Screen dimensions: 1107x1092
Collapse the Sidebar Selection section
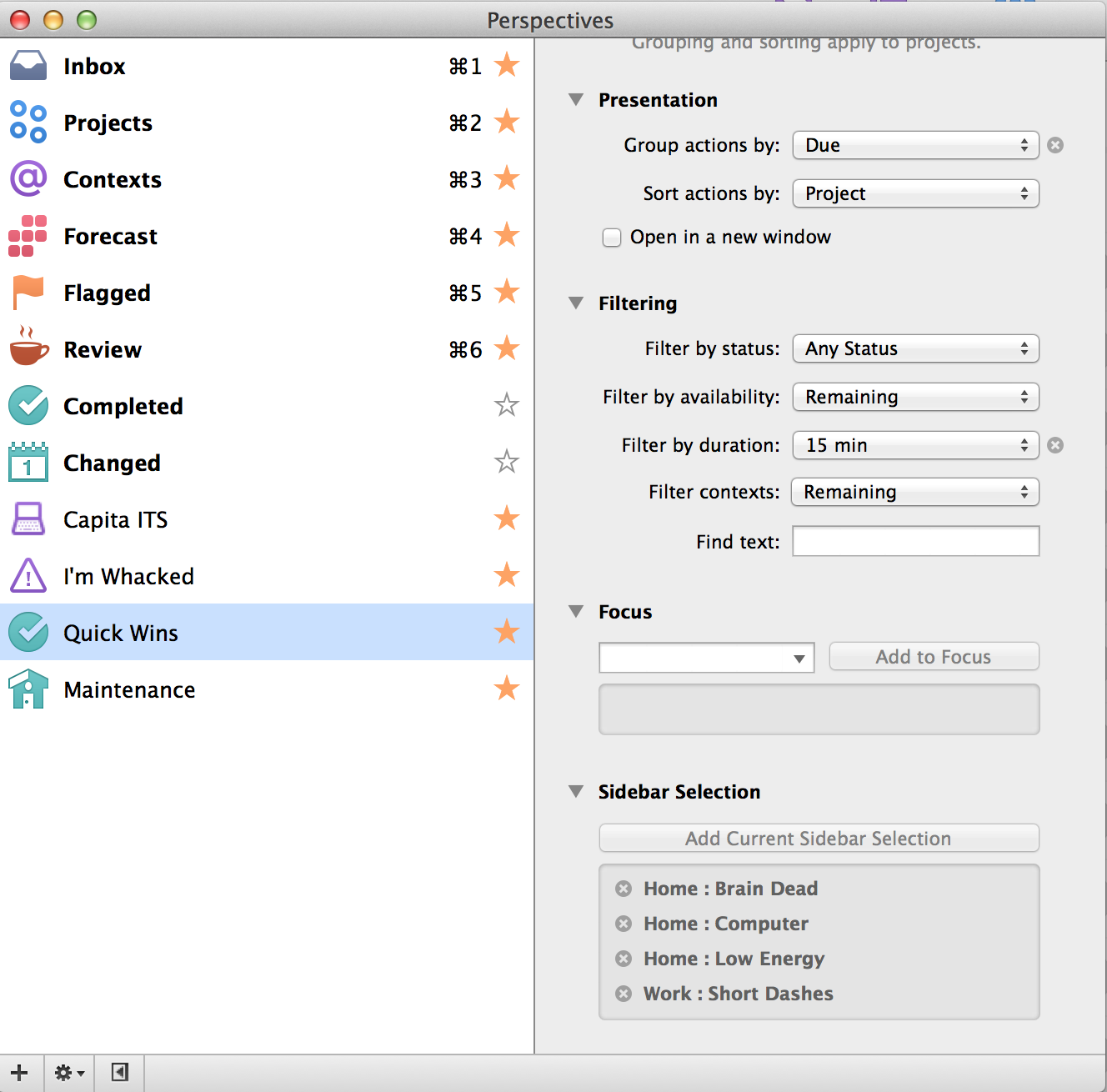(576, 791)
